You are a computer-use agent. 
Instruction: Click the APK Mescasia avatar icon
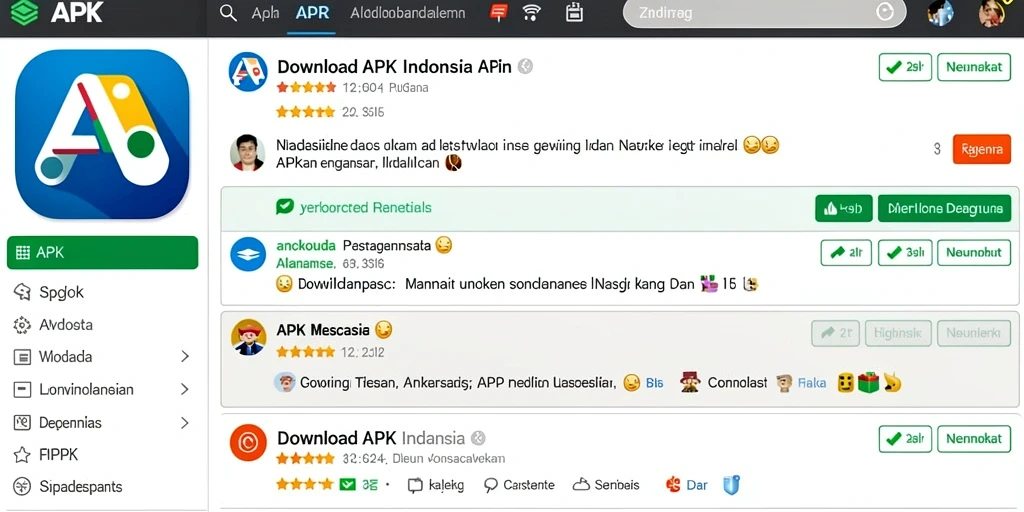tap(249, 337)
